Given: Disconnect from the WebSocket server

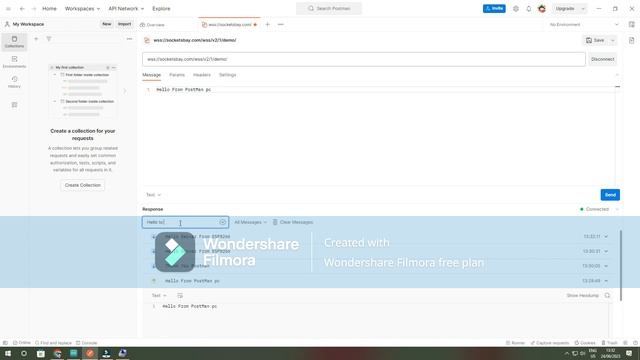Looking at the screenshot, I should [602, 59].
